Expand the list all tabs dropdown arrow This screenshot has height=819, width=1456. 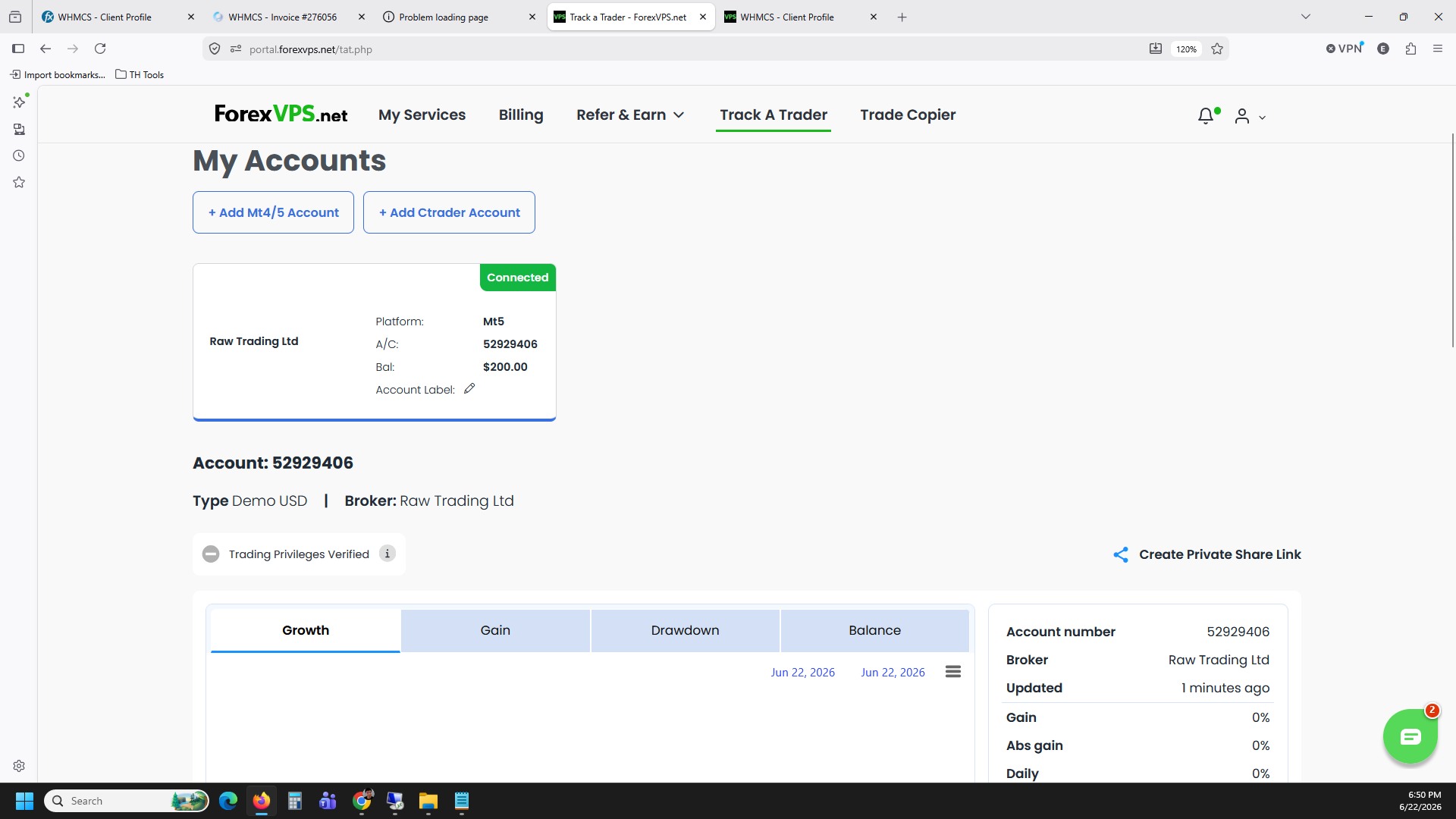click(x=1306, y=17)
